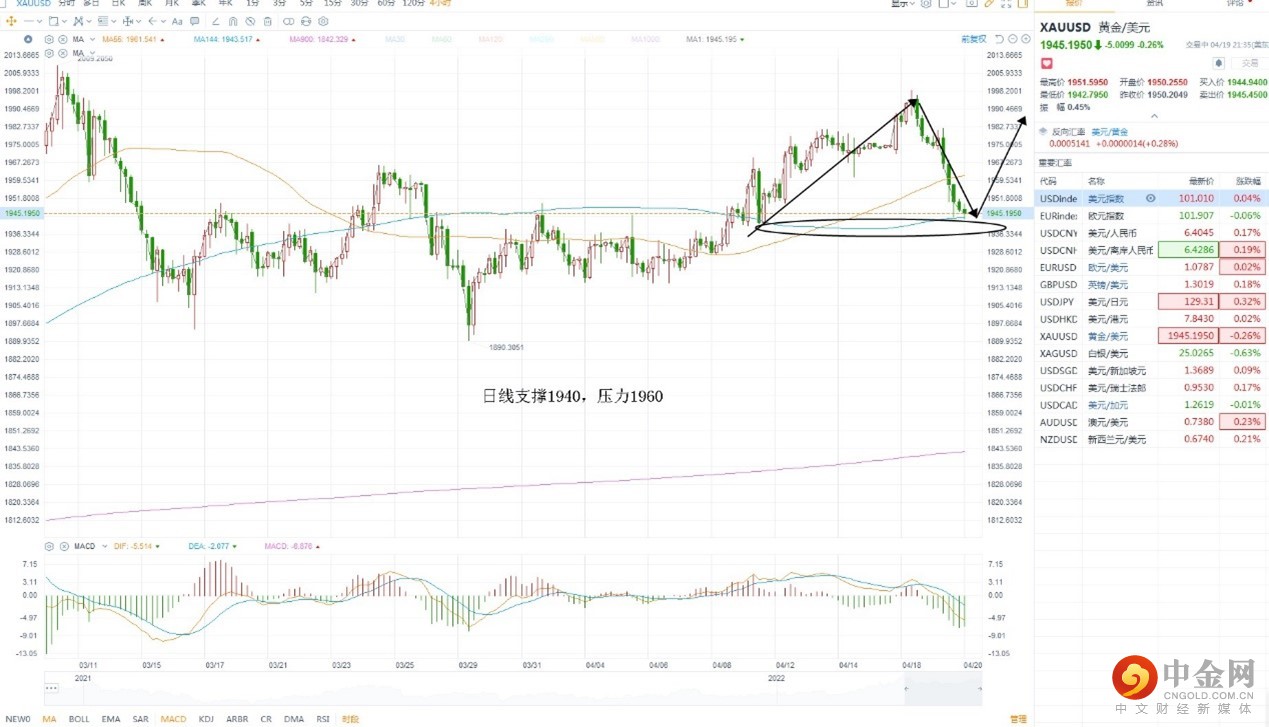Viewport: 1269px width, 727px height.
Task: Select EURUSD row in currency list
Action: coord(1152,267)
